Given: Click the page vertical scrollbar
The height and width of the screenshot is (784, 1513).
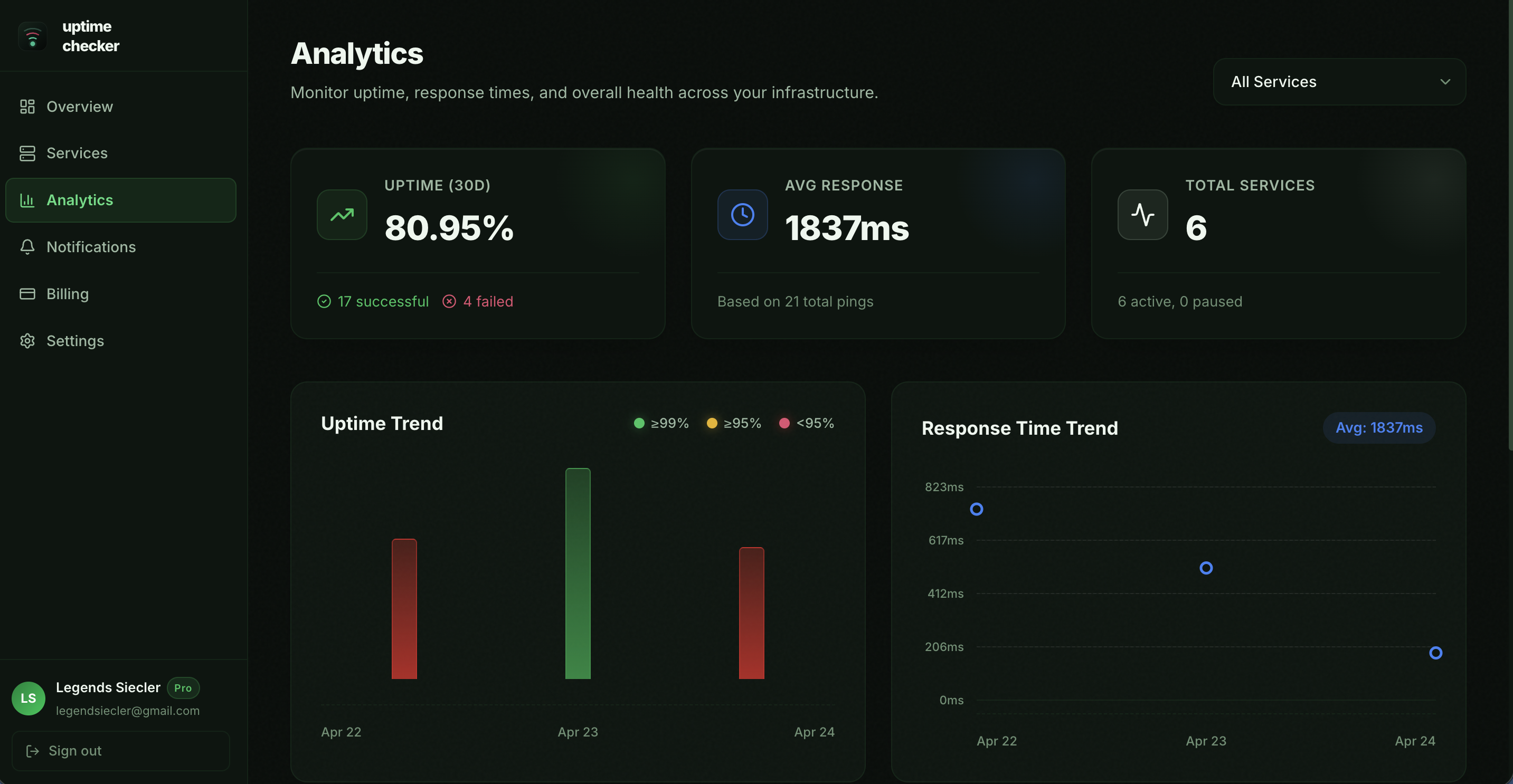Looking at the screenshot, I should pyautogui.click(x=1510, y=225).
